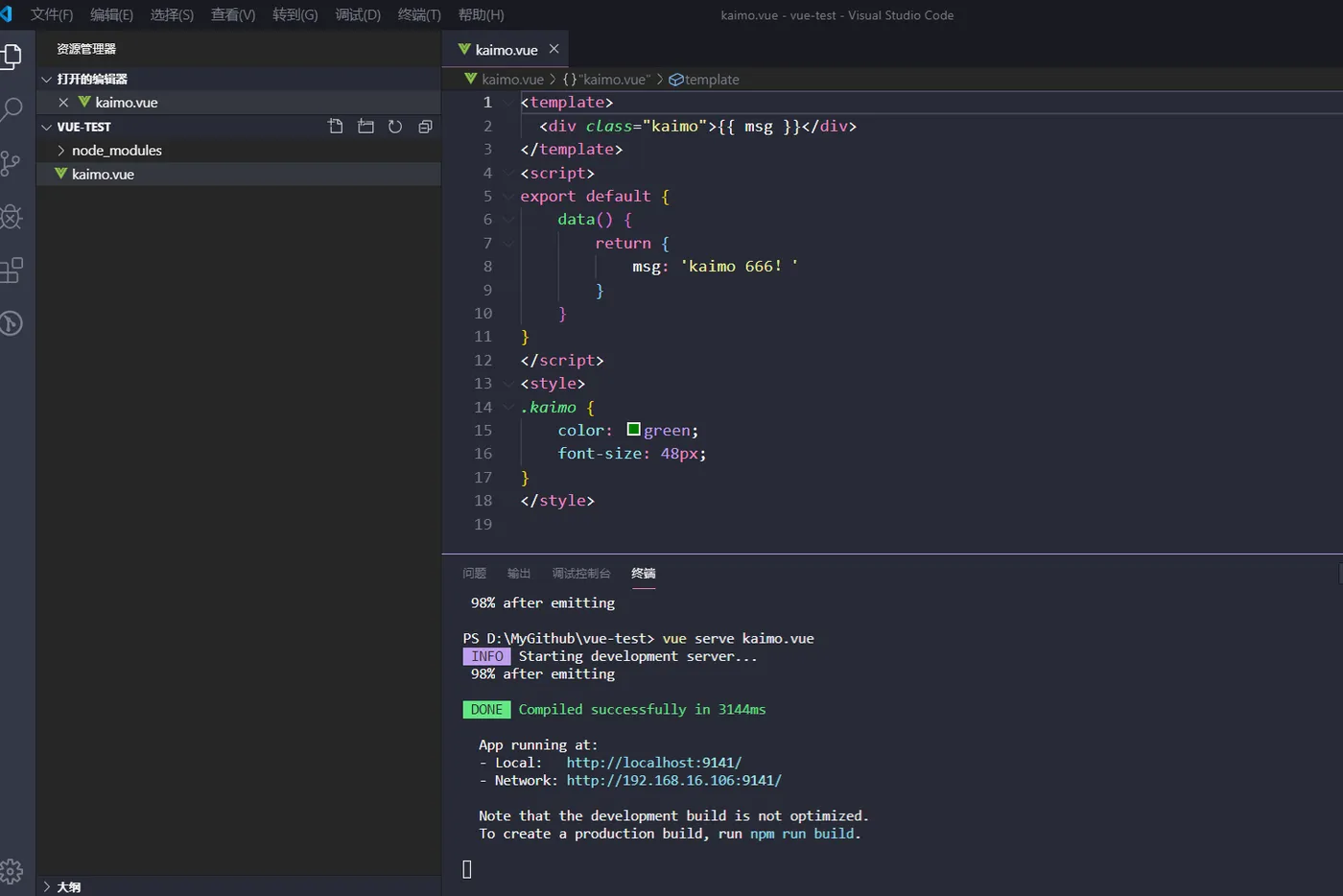1343x896 pixels.
Task: Click the DONE badge in terminal
Action: [x=486, y=710]
